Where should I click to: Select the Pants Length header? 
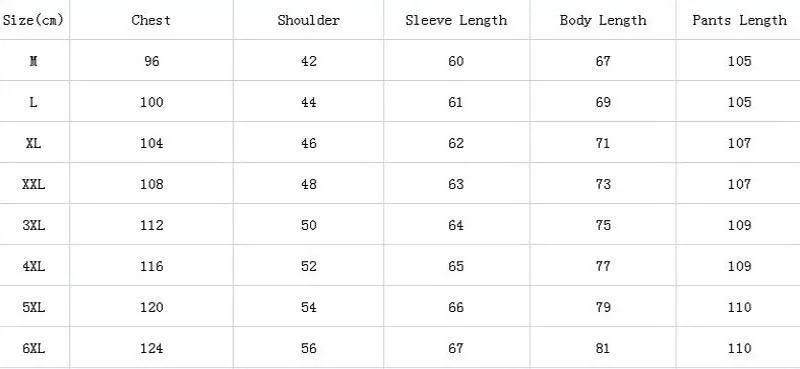pyautogui.click(x=739, y=20)
